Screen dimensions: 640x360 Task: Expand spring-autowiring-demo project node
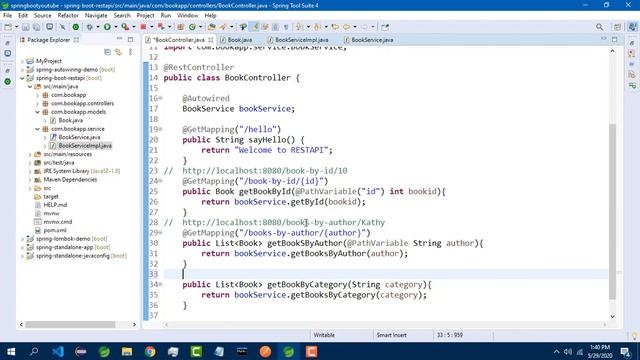click(22, 70)
